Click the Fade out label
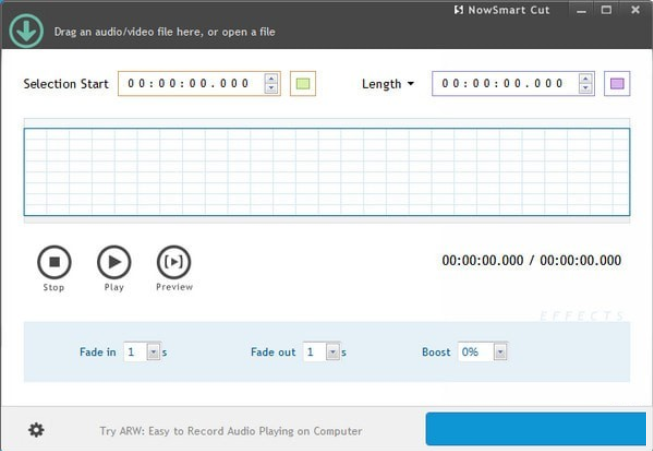653x451 pixels. 273,352
